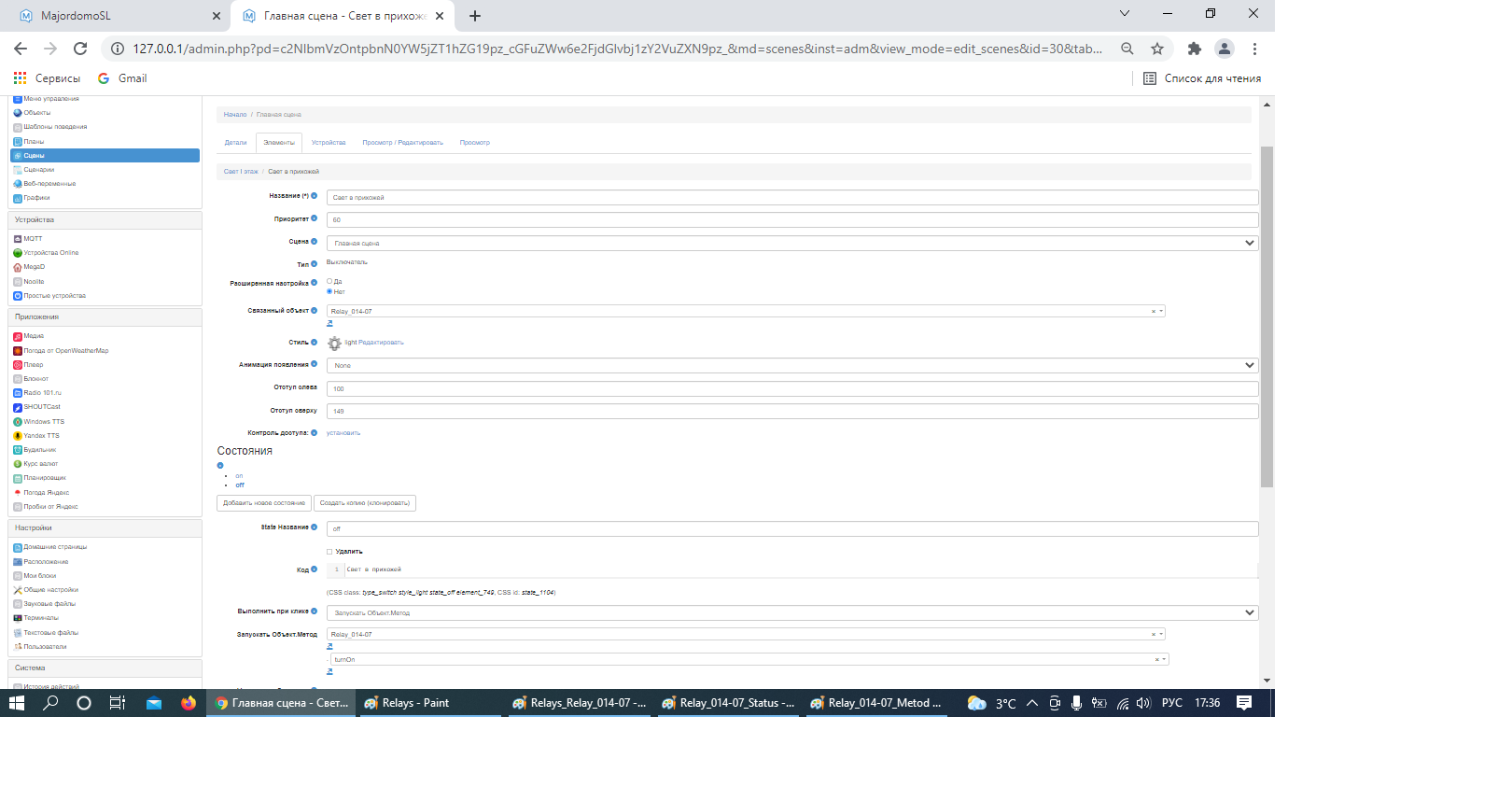This screenshot has width=1512, height=801.
Task: Switch to the Устройства tab
Action: pyautogui.click(x=329, y=143)
